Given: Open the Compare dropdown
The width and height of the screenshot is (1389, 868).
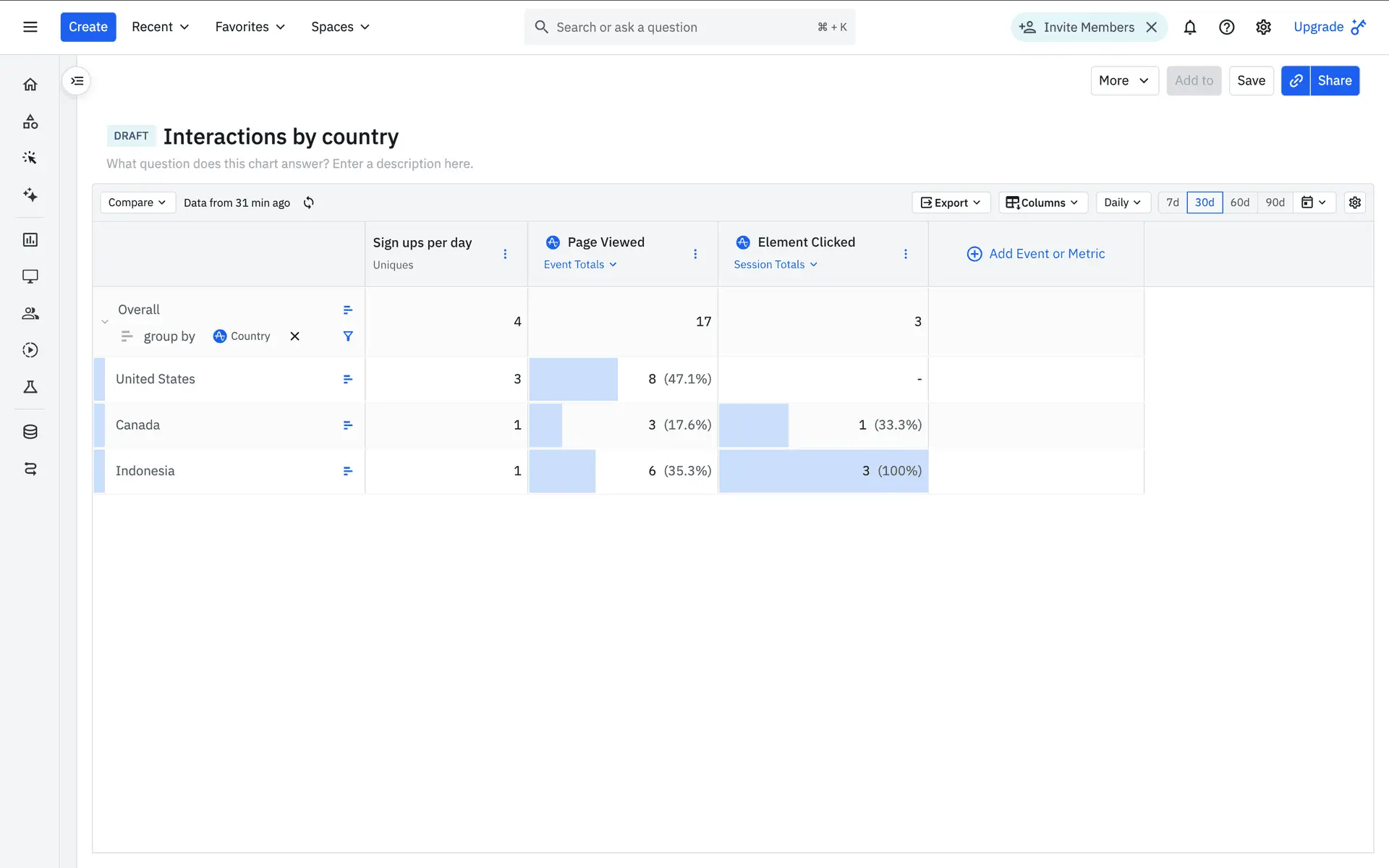Looking at the screenshot, I should point(137,203).
